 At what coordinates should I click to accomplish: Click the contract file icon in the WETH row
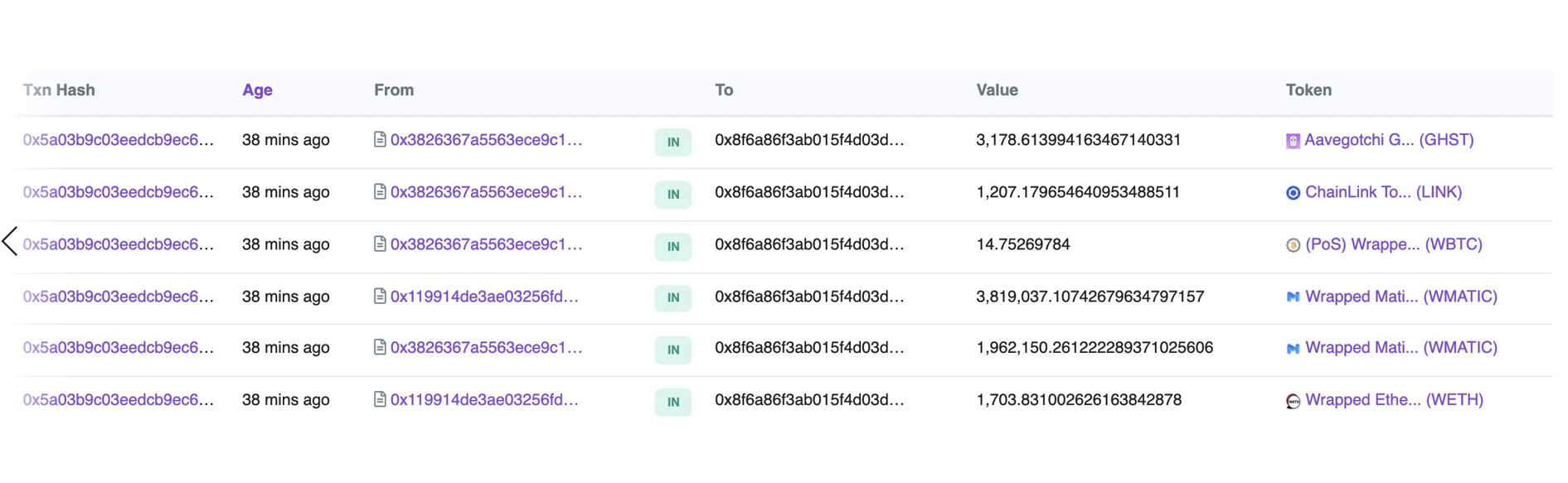tap(380, 399)
